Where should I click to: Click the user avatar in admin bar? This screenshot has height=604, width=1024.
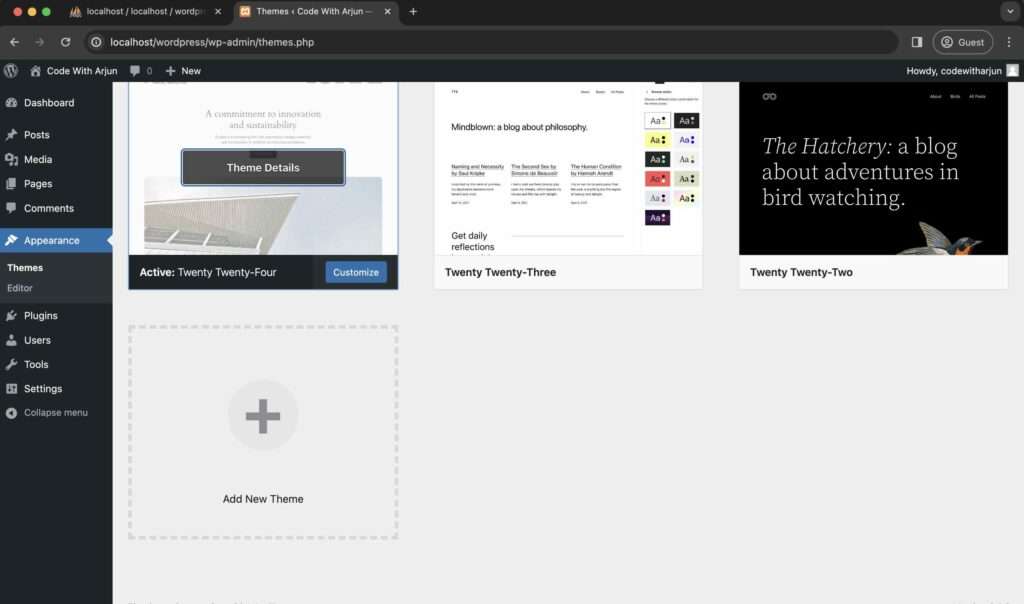[1012, 71]
